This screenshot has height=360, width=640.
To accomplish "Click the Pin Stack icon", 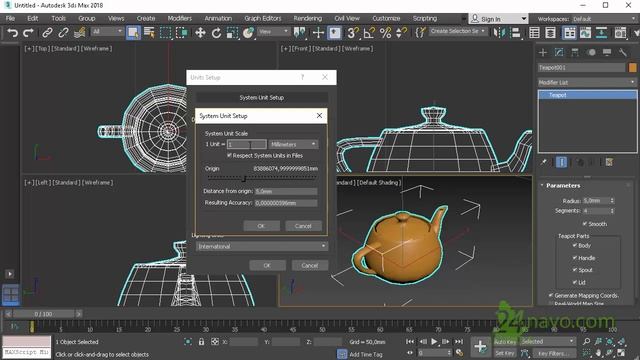I will coord(544,162).
